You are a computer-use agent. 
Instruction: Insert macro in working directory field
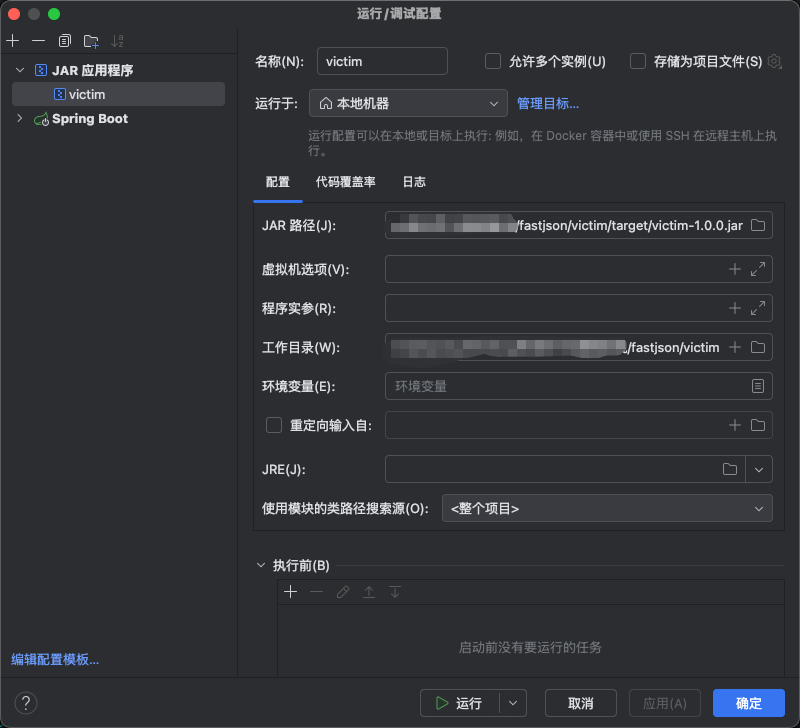(734, 347)
